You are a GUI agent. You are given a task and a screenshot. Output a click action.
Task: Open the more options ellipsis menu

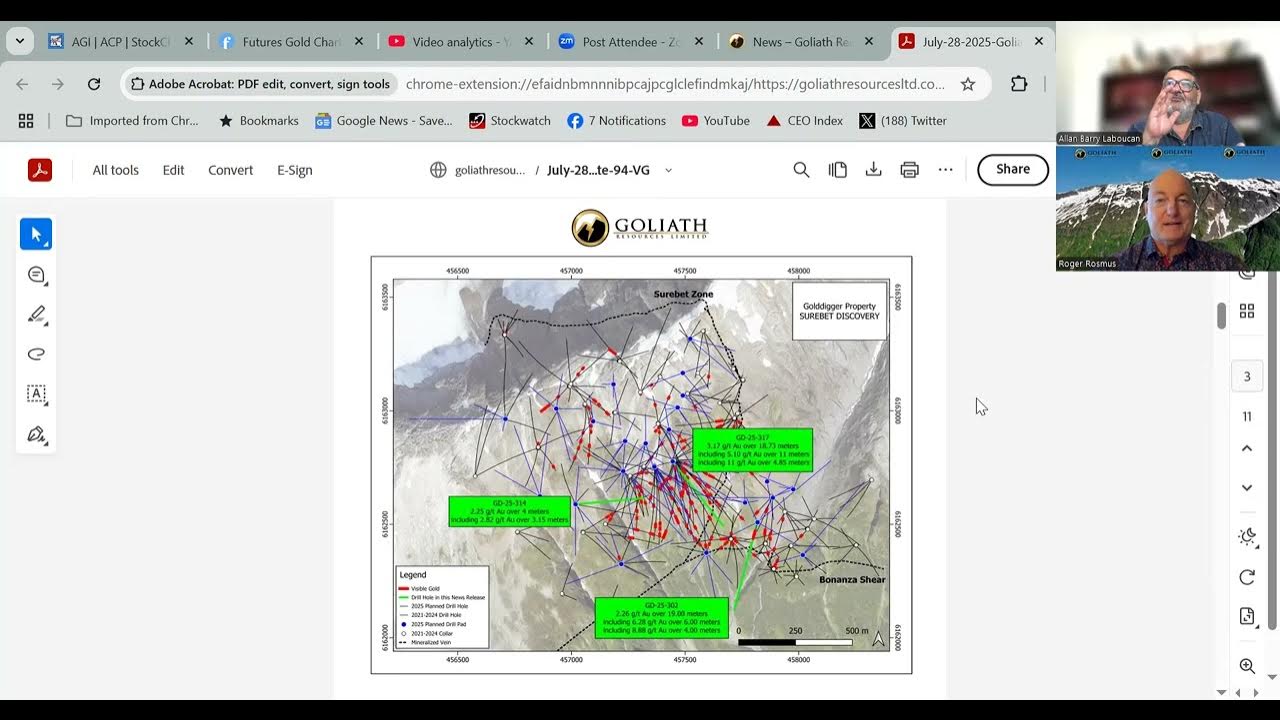[x=945, y=170]
